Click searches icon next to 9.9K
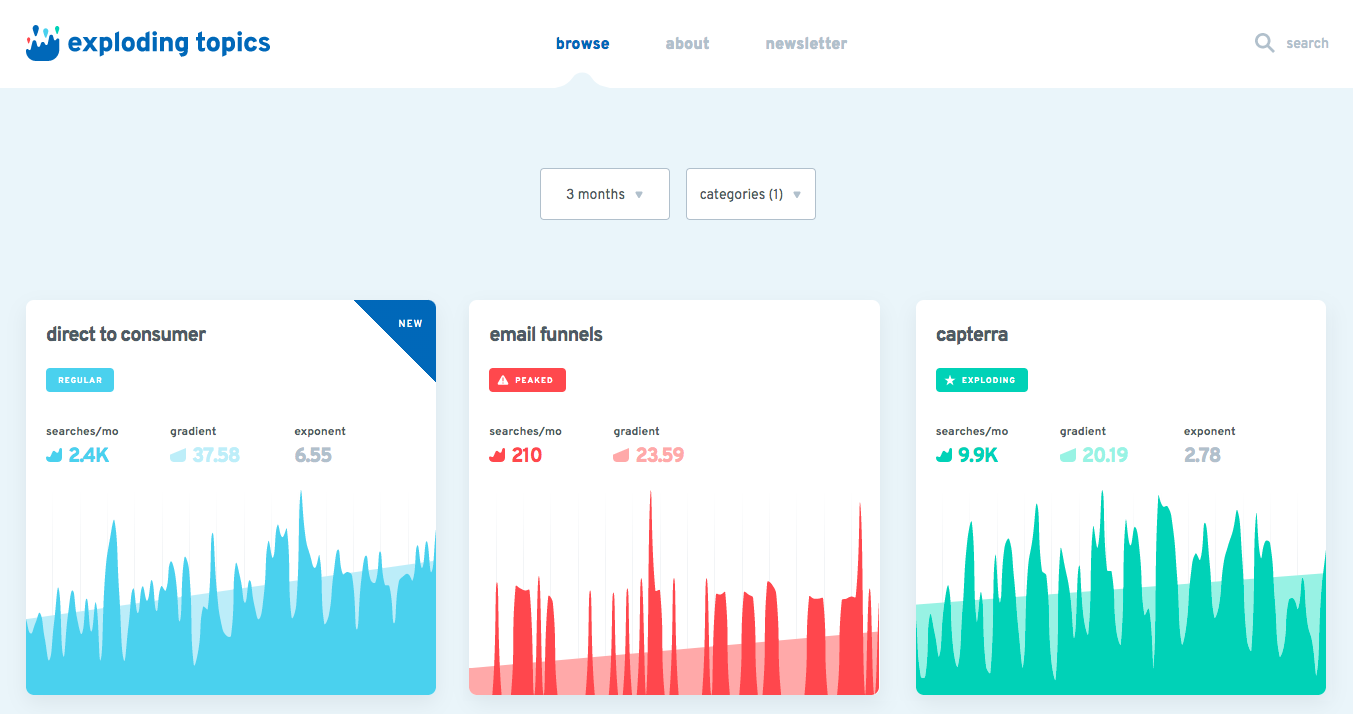The width and height of the screenshot is (1353, 714). 944,456
